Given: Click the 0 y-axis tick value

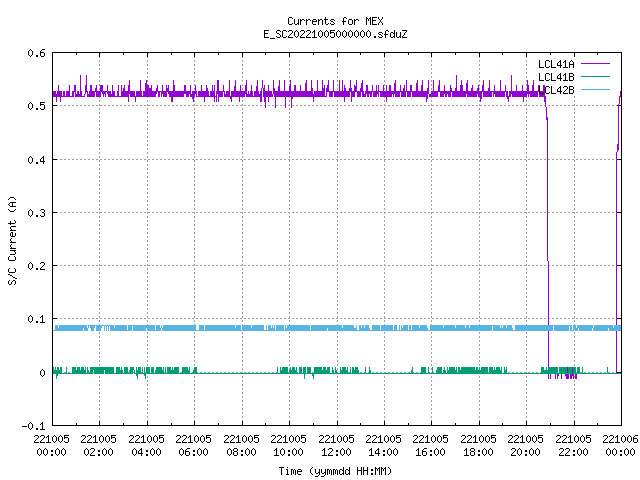Looking at the screenshot, I should 42,373.
